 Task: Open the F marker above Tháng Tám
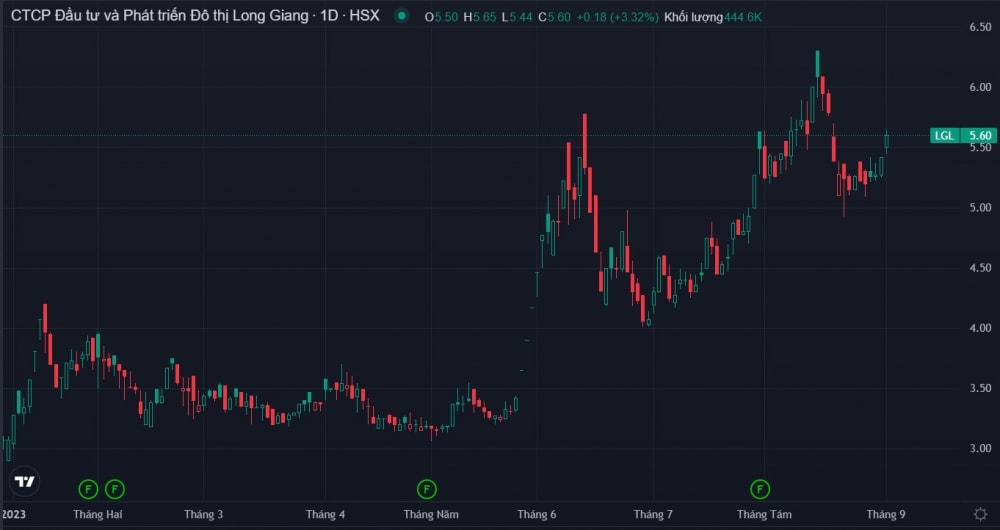[x=760, y=489]
